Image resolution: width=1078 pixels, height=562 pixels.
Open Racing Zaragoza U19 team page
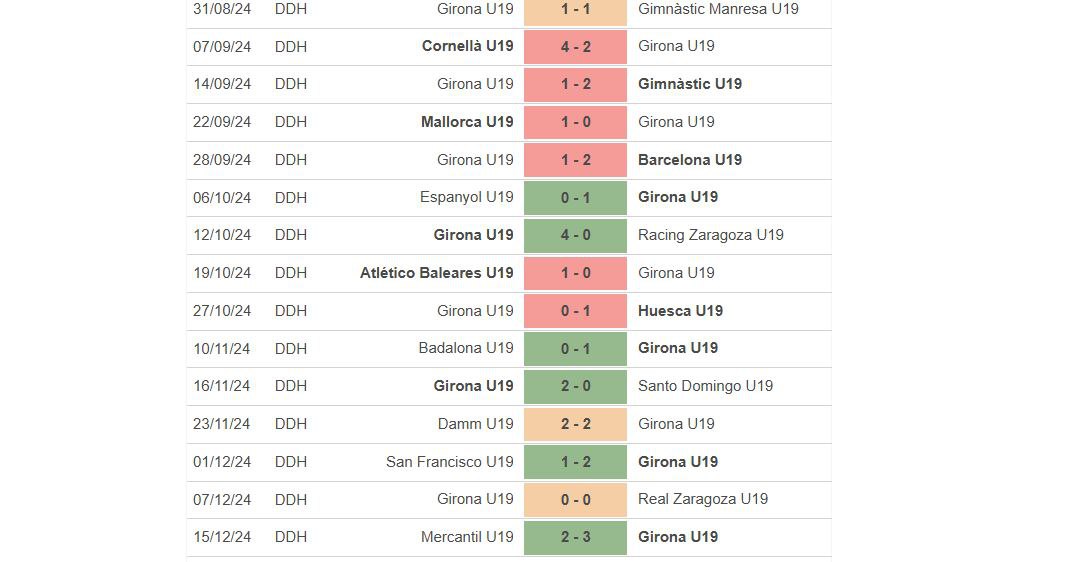(x=710, y=235)
